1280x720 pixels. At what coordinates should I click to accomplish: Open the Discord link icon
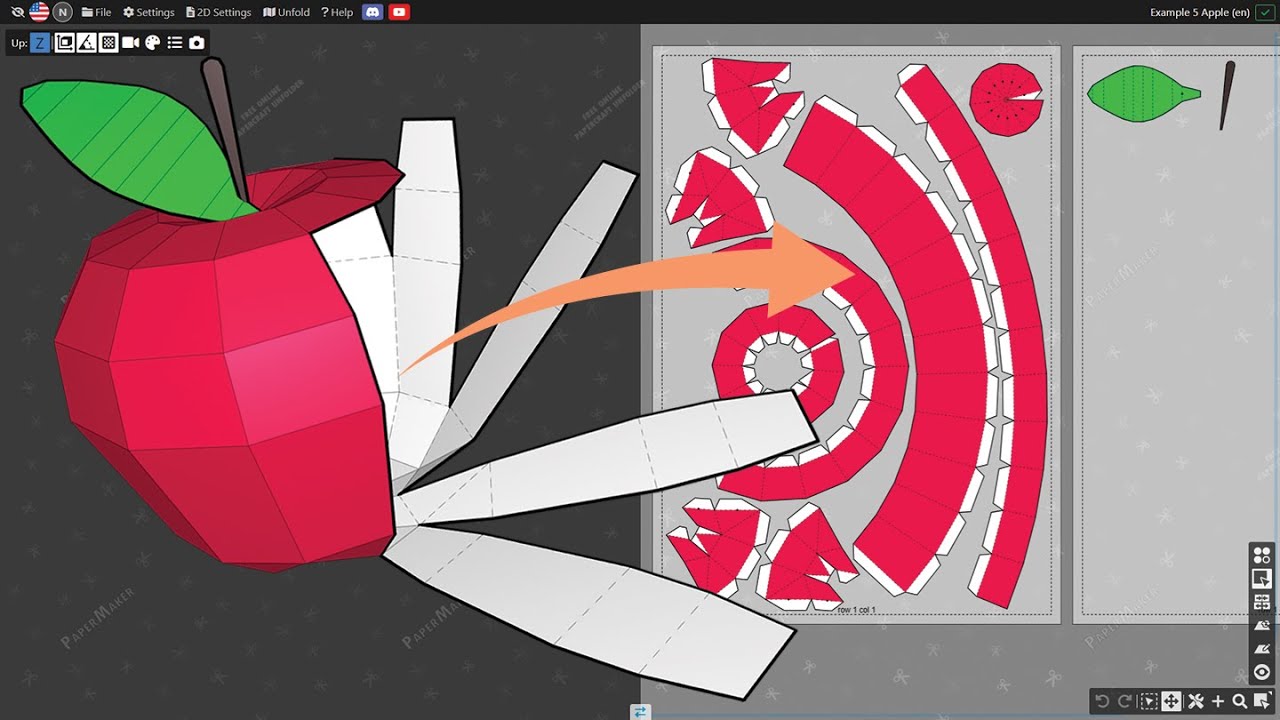[x=372, y=12]
